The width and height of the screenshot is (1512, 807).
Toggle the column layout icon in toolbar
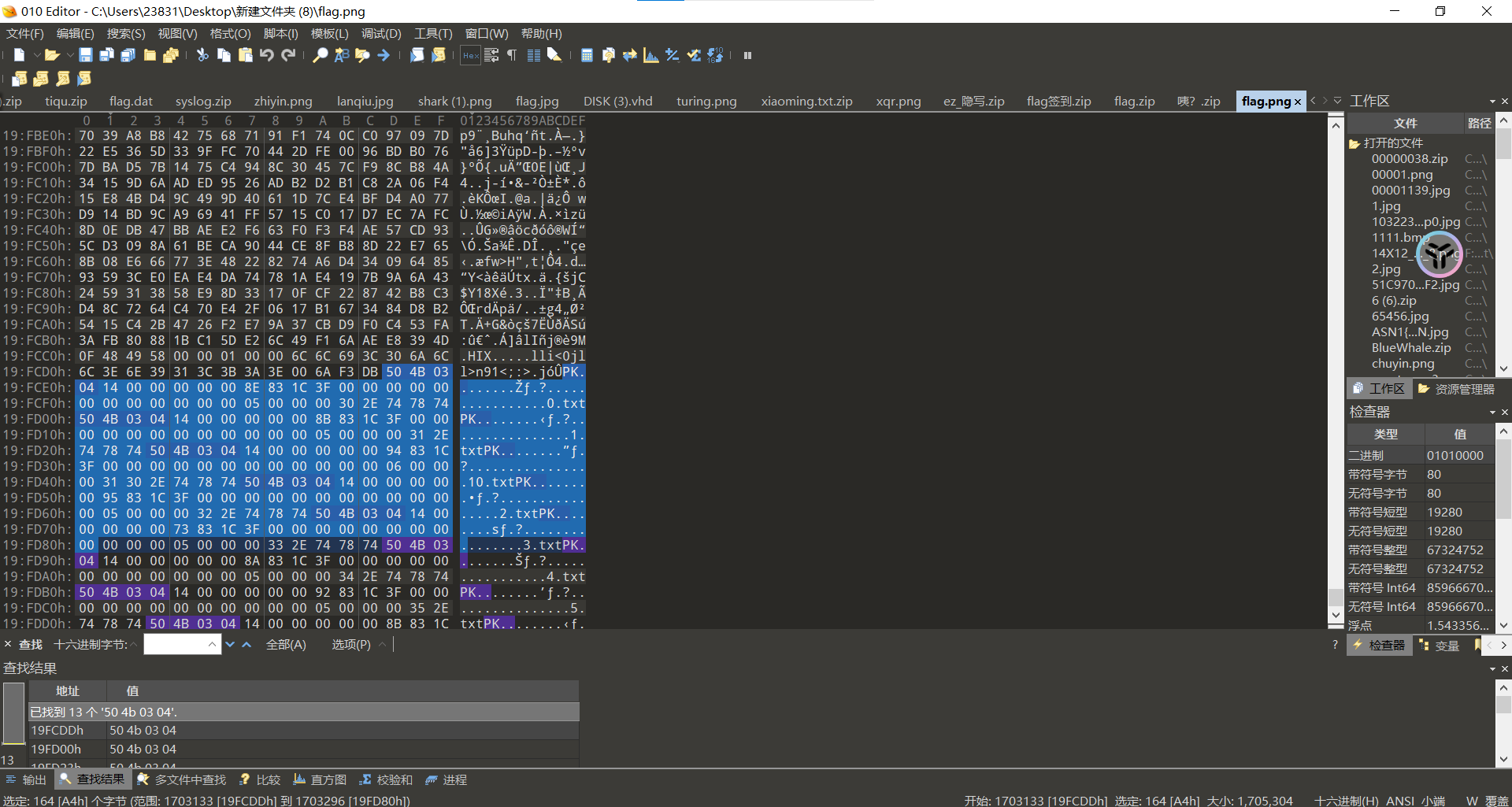[533, 55]
